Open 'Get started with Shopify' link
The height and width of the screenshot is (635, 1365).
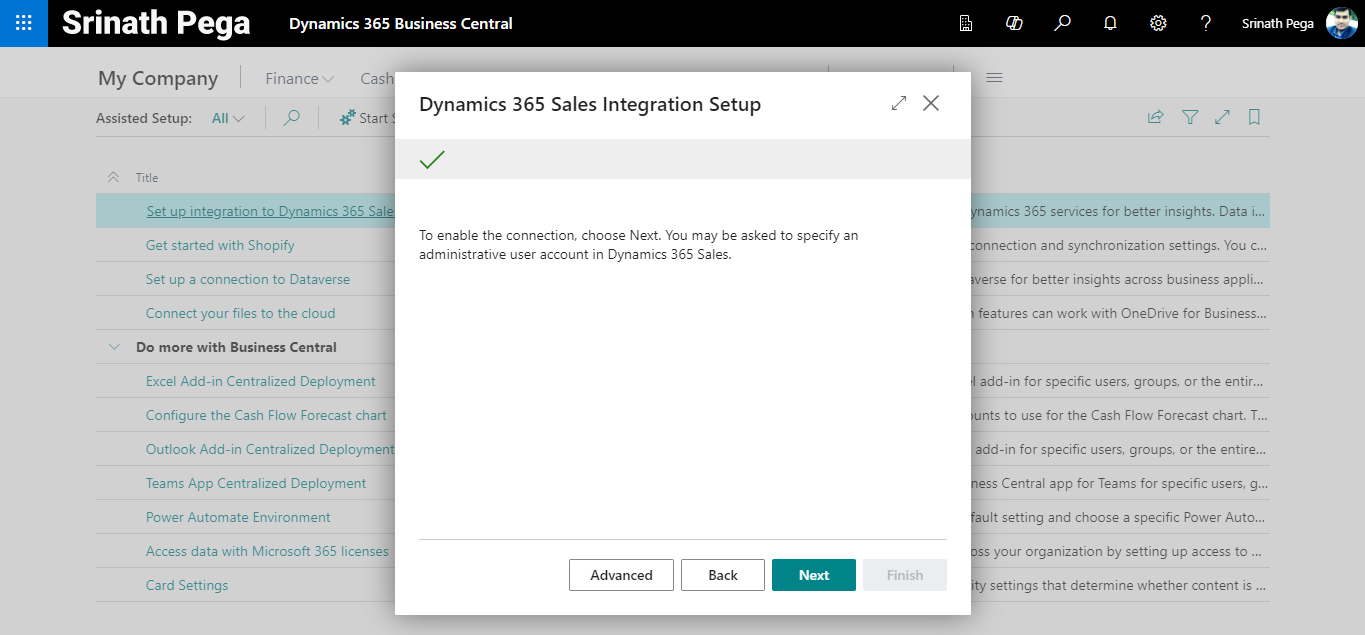[x=220, y=245]
